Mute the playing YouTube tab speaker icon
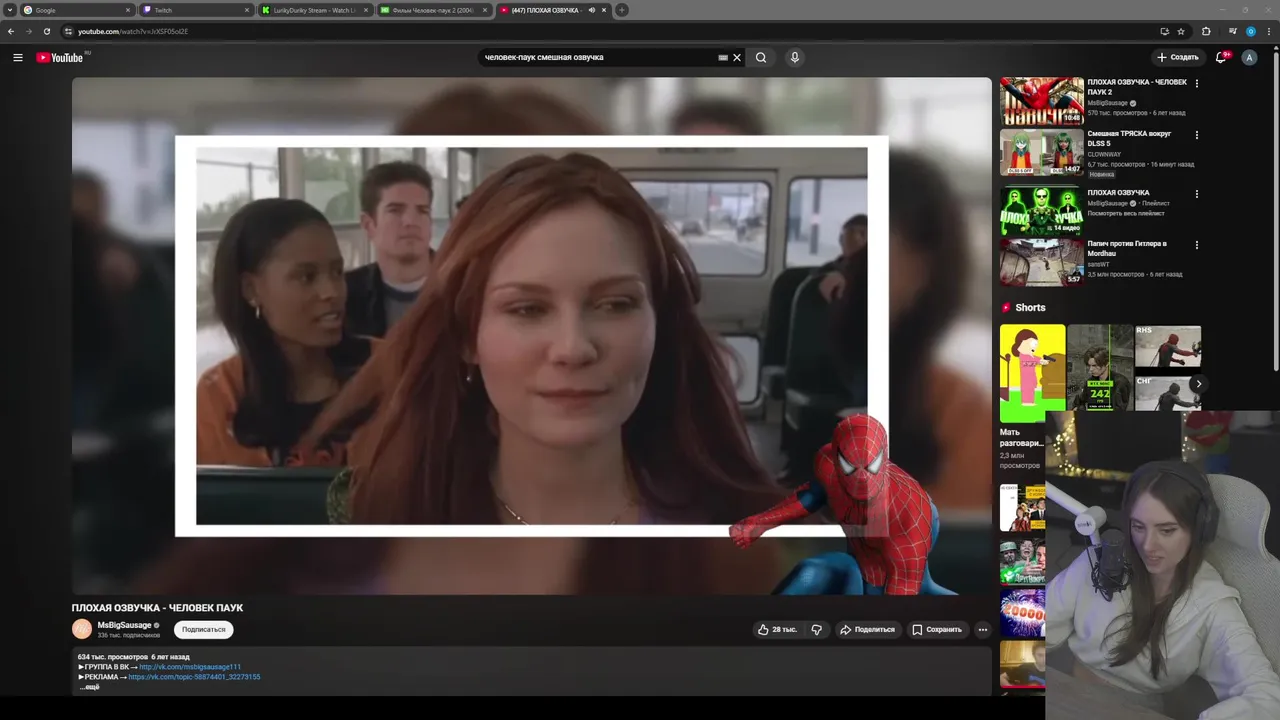This screenshot has height=720, width=1280. [x=592, y=10]
